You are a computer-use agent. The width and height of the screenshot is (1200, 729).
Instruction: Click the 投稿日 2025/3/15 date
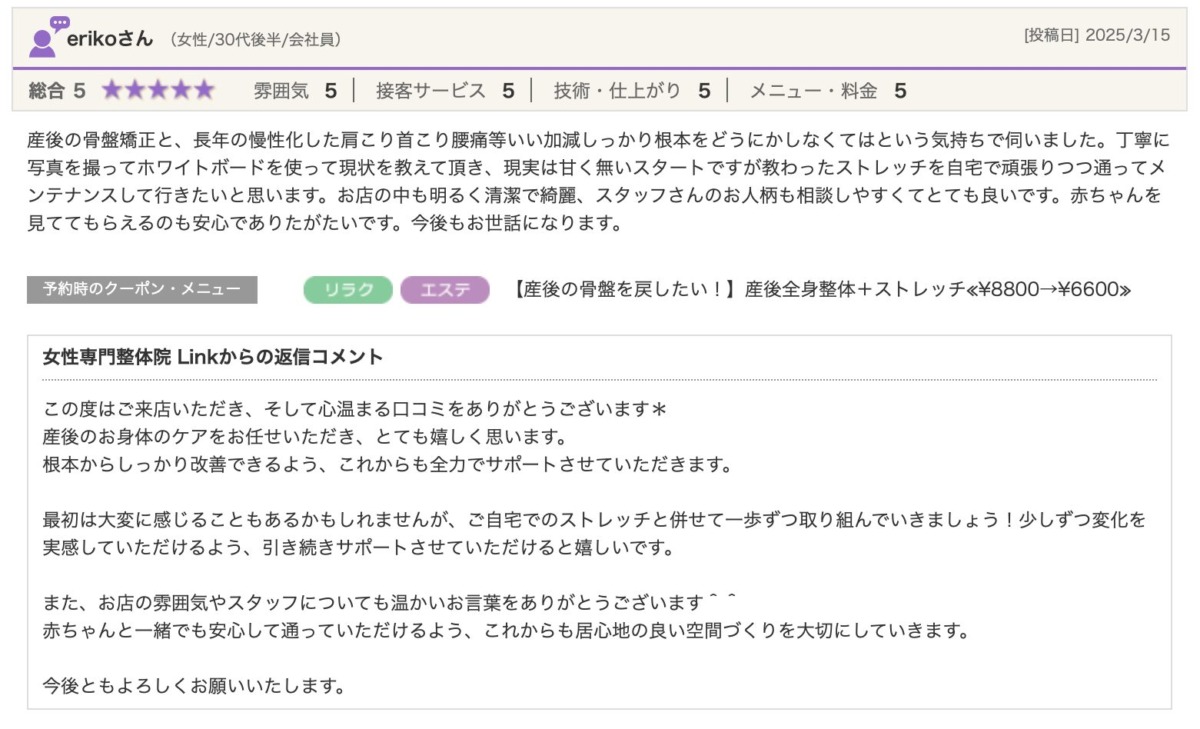tap(1096, 35)
